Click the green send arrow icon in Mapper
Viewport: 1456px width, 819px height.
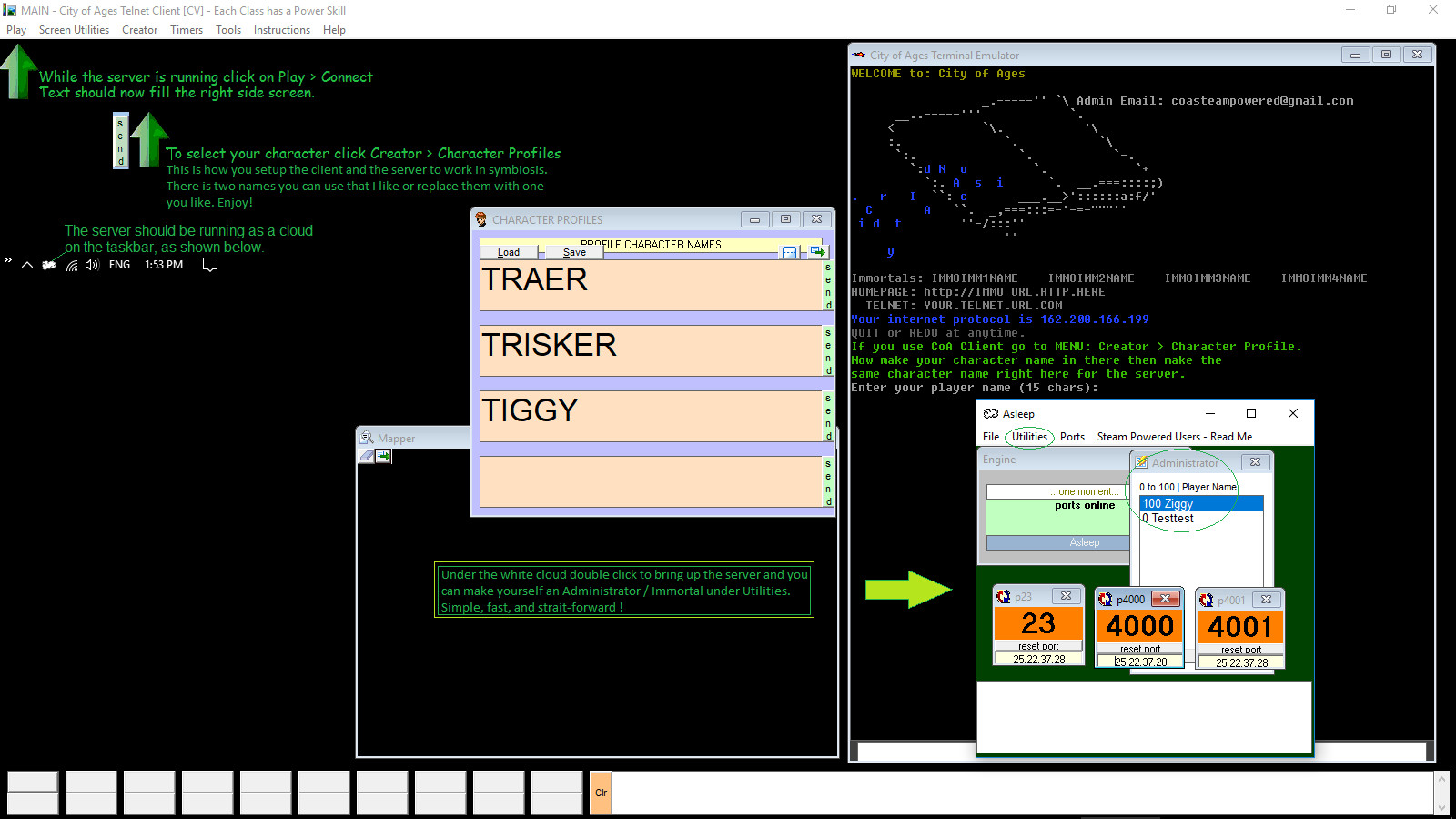click(383, 456)
